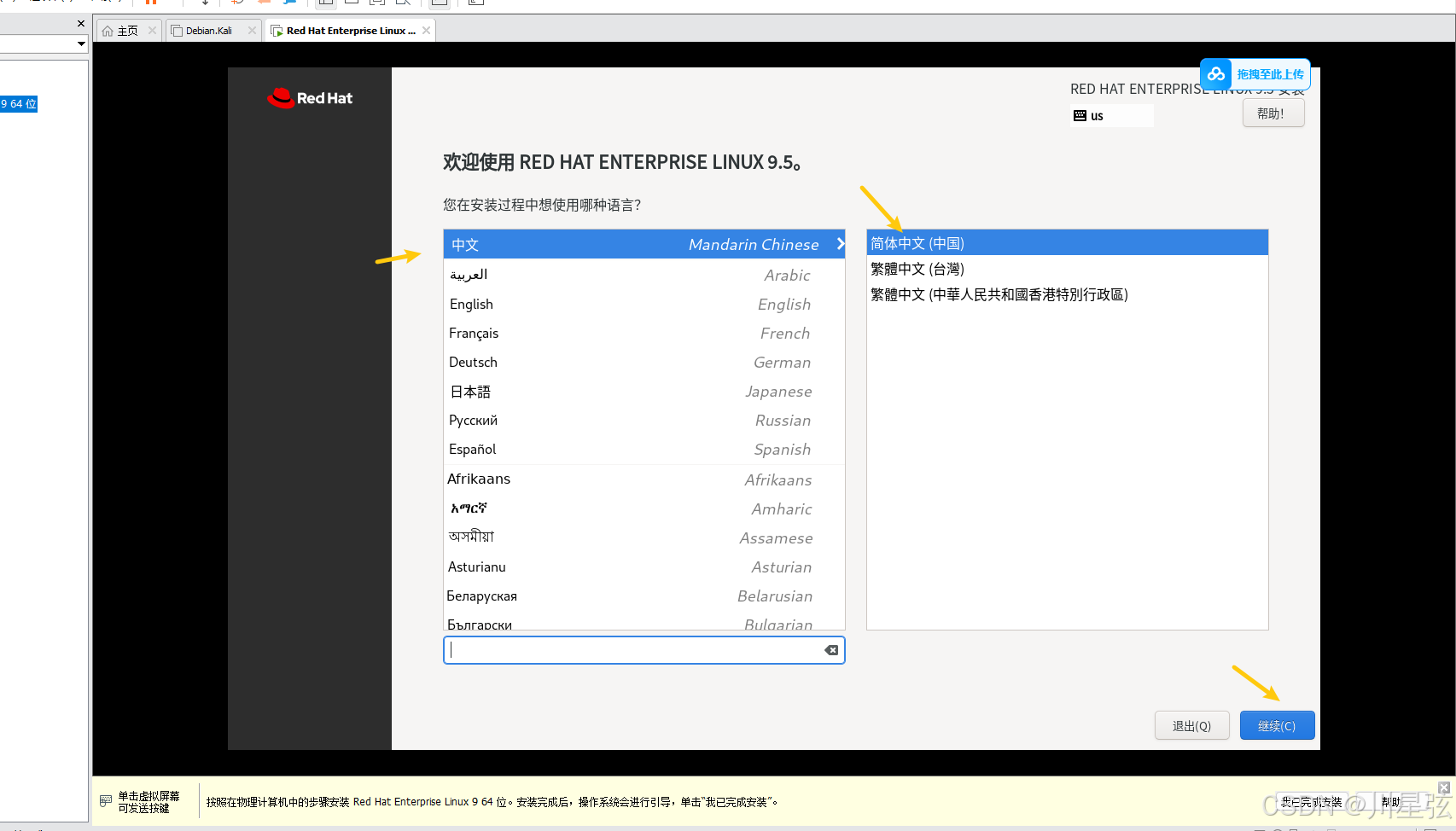
Task: Select 日本語 Japanese language row
Action: (644, 391)
